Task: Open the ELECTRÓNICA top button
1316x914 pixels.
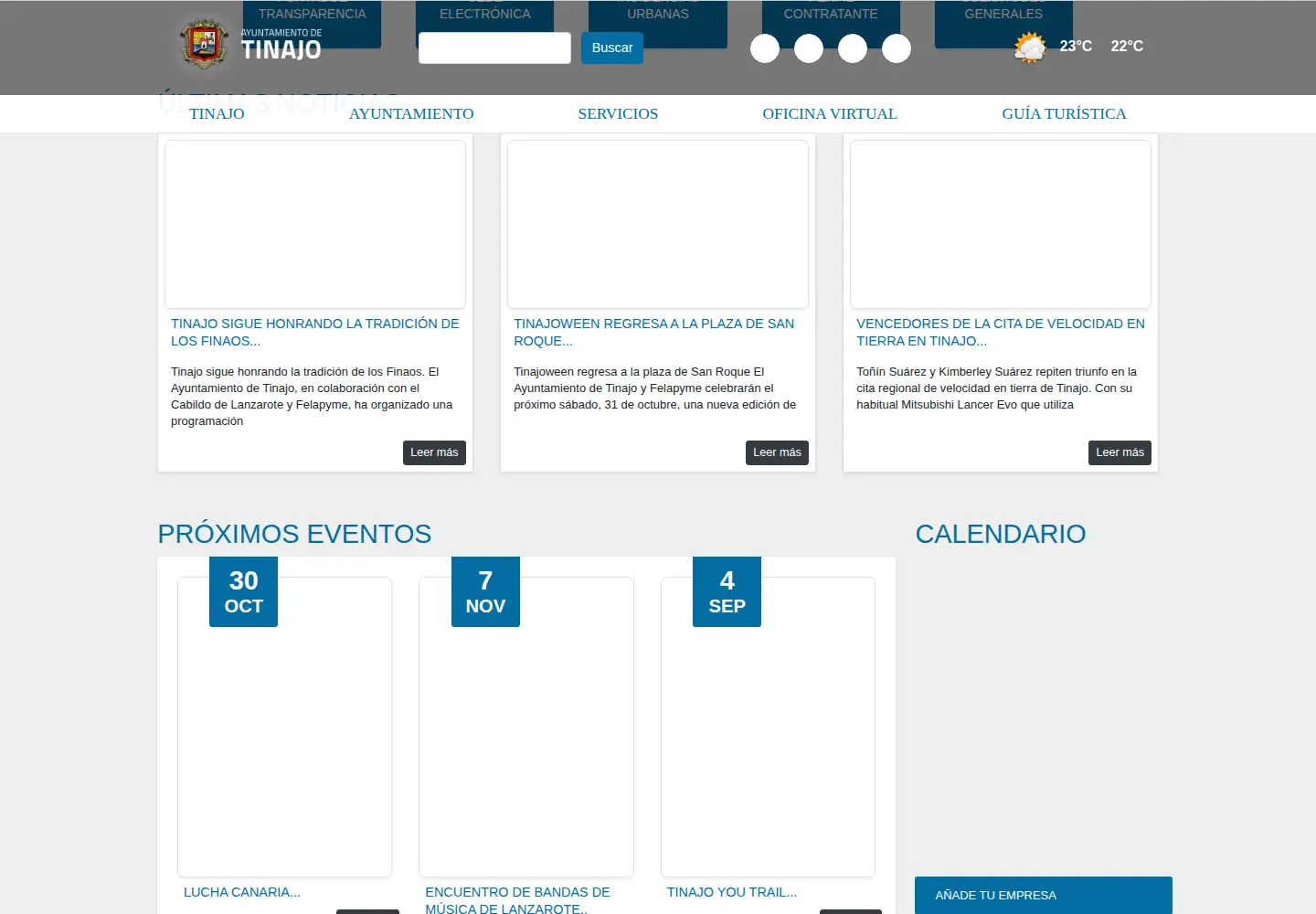Action: tap(484, 24)
